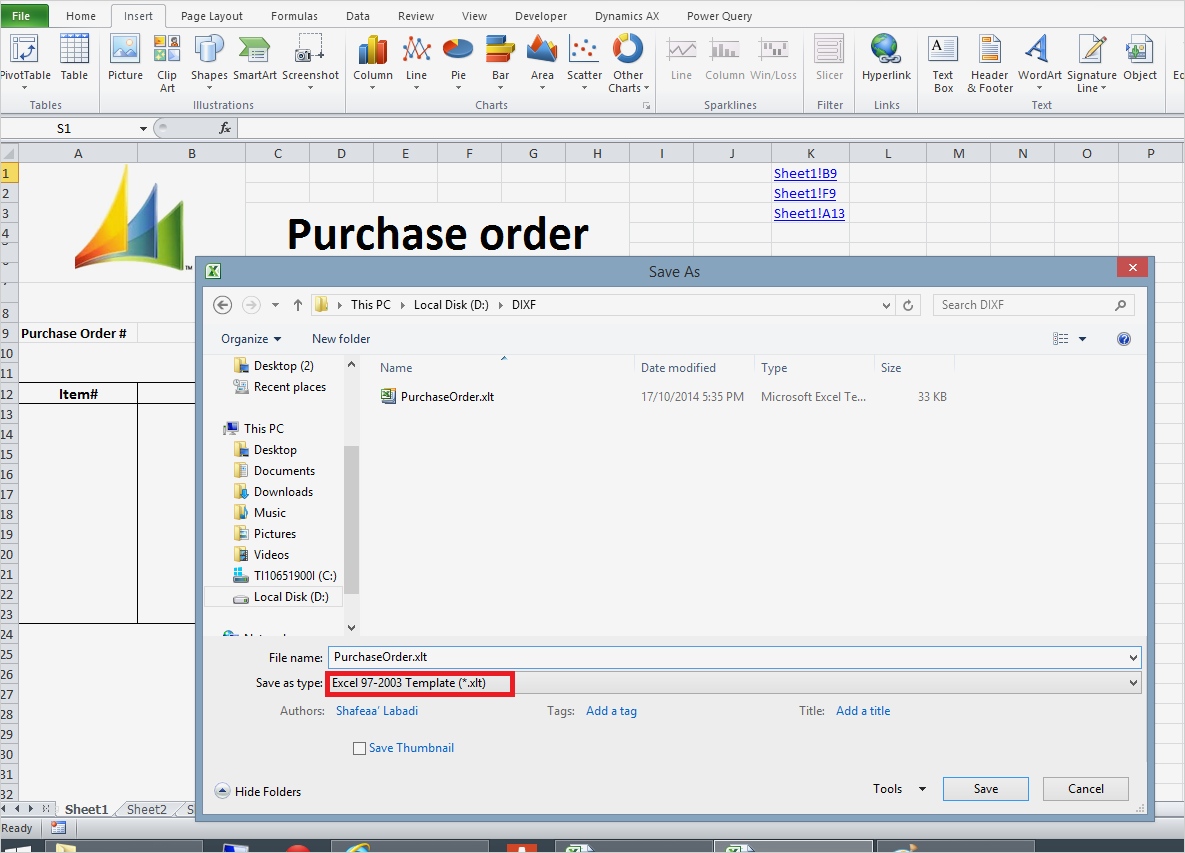
Task: Insert a Screenshot
Action: (310, 60)
